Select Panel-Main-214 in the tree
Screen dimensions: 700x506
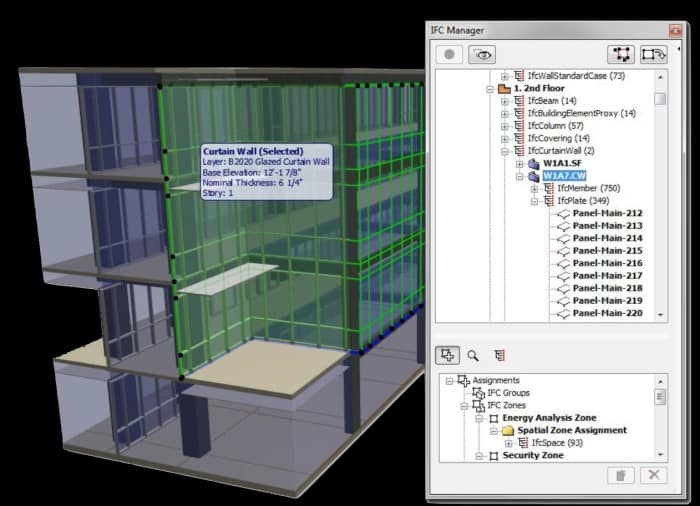(607, 238)
